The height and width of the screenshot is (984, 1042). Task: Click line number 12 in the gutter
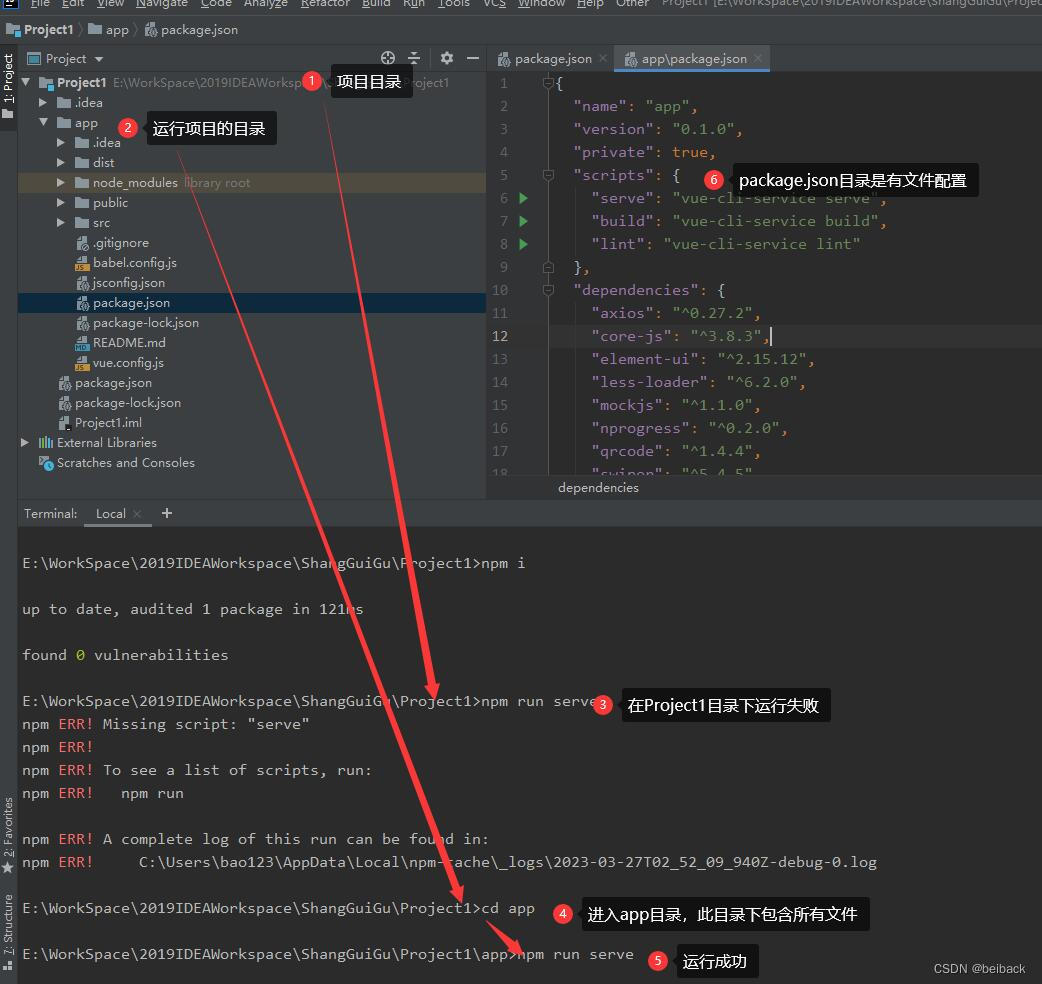(500, 336)
